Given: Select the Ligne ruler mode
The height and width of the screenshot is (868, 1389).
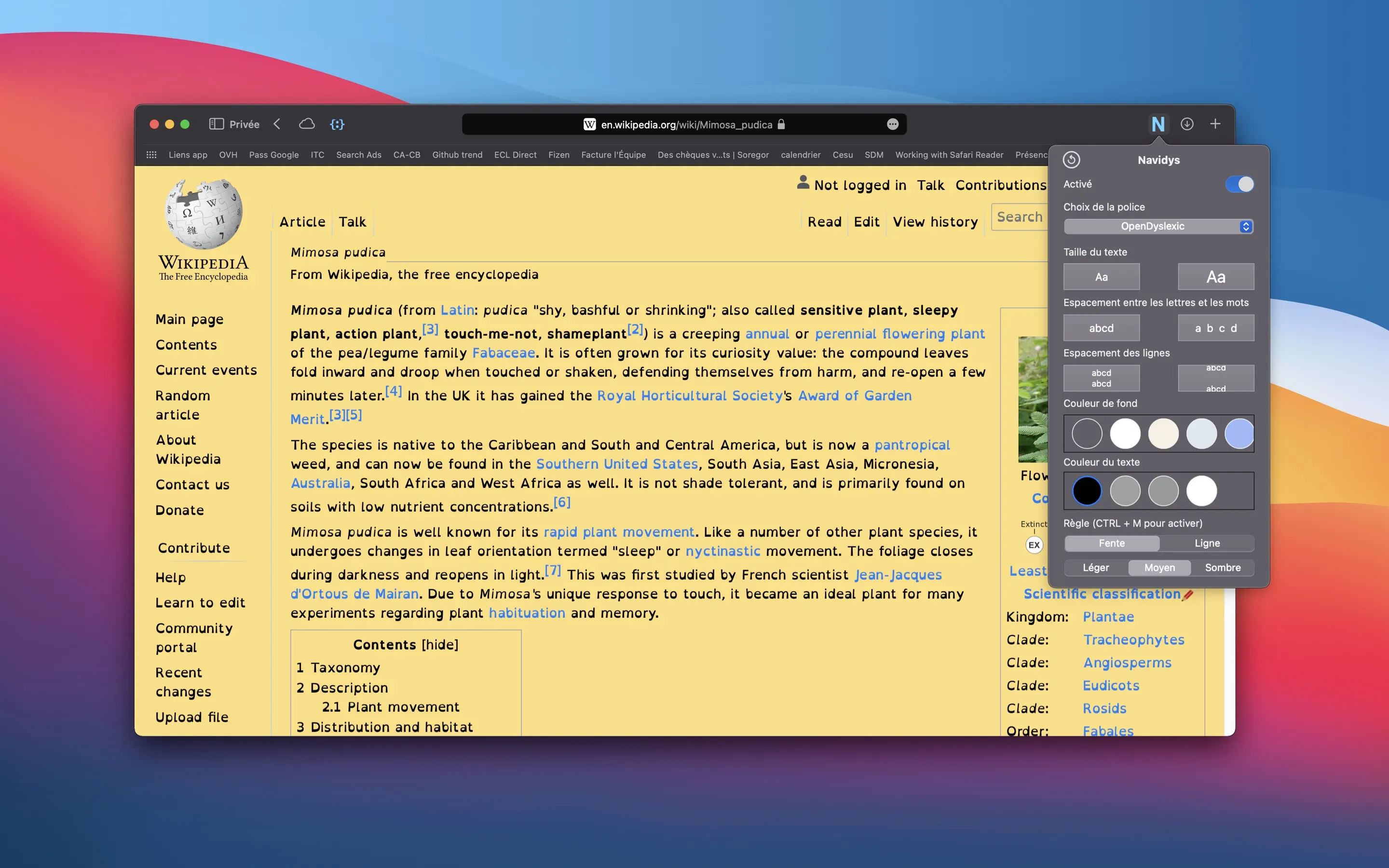Looking at the screenshot, I should [1207, 543].
